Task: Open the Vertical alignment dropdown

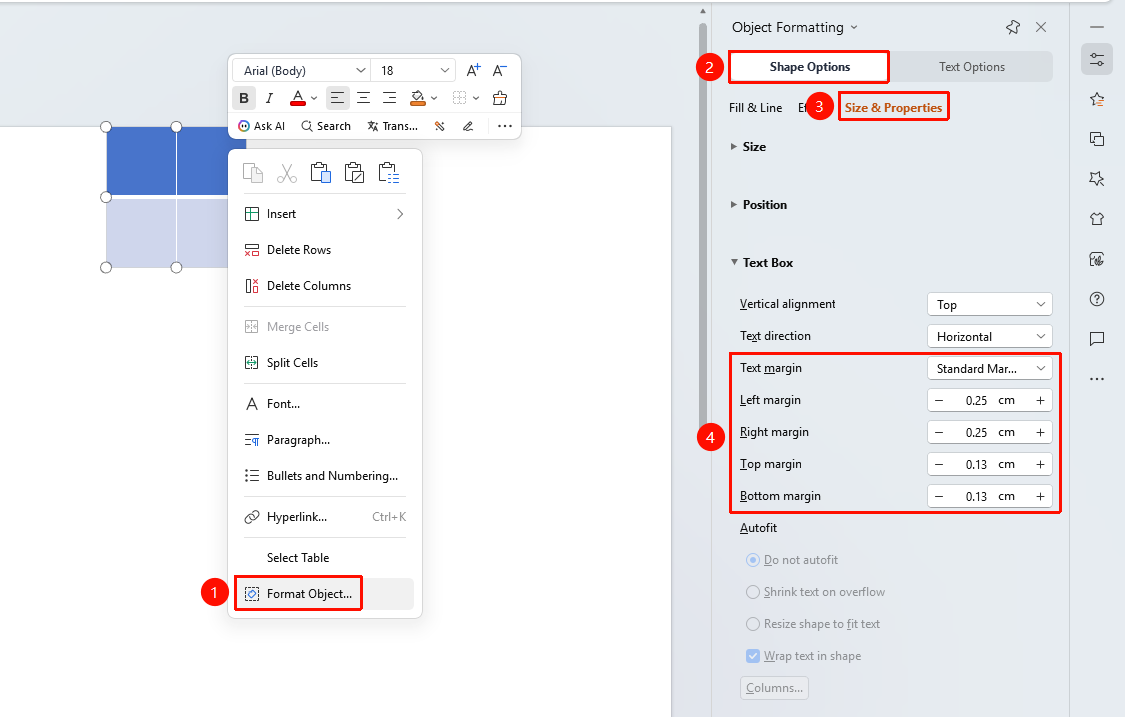Action: click(989, 304)
